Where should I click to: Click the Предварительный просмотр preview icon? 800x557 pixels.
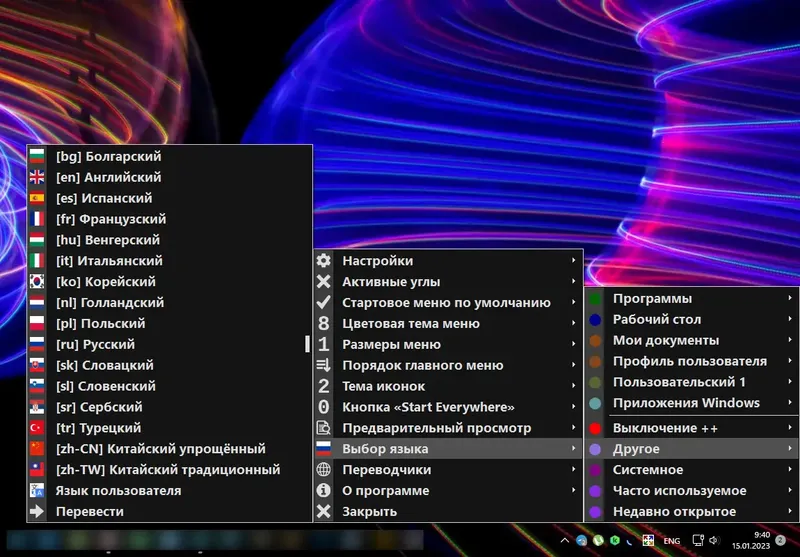click(323, 428)
